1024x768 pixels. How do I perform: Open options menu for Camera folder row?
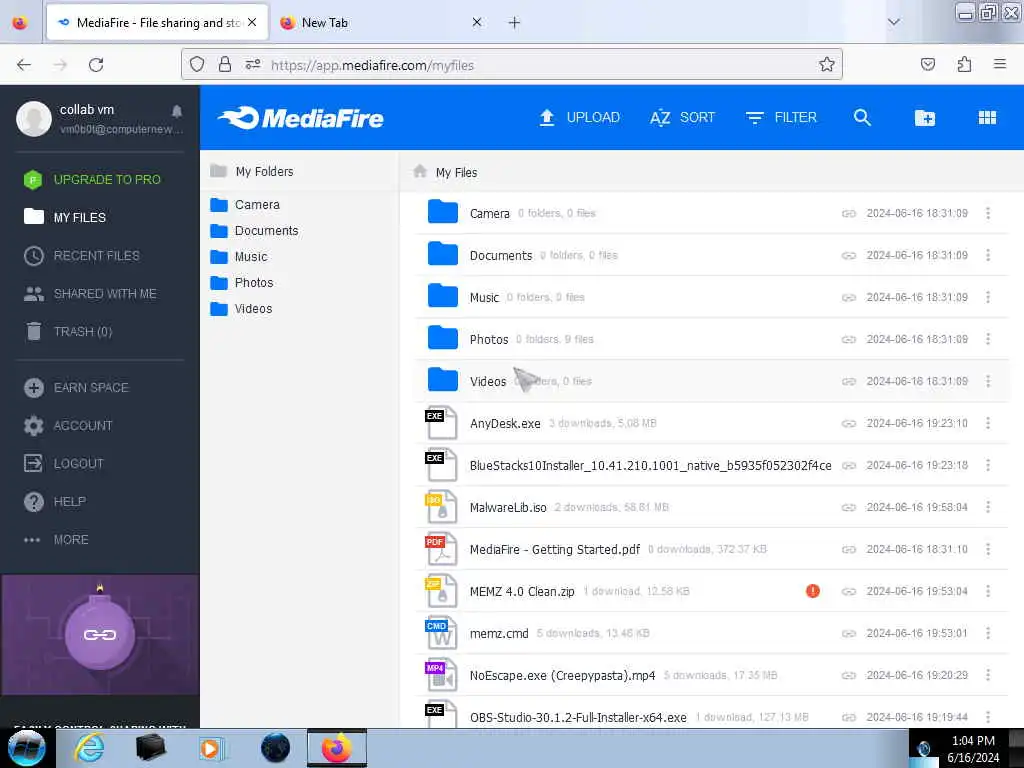tap(988, 213)
